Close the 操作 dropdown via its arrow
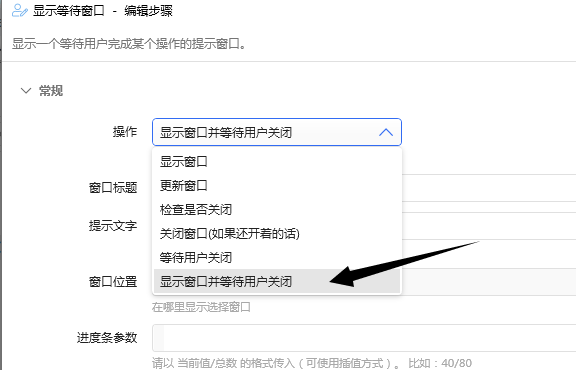The height and width of the screenshot is (370, 576). [x=386, y=132]
